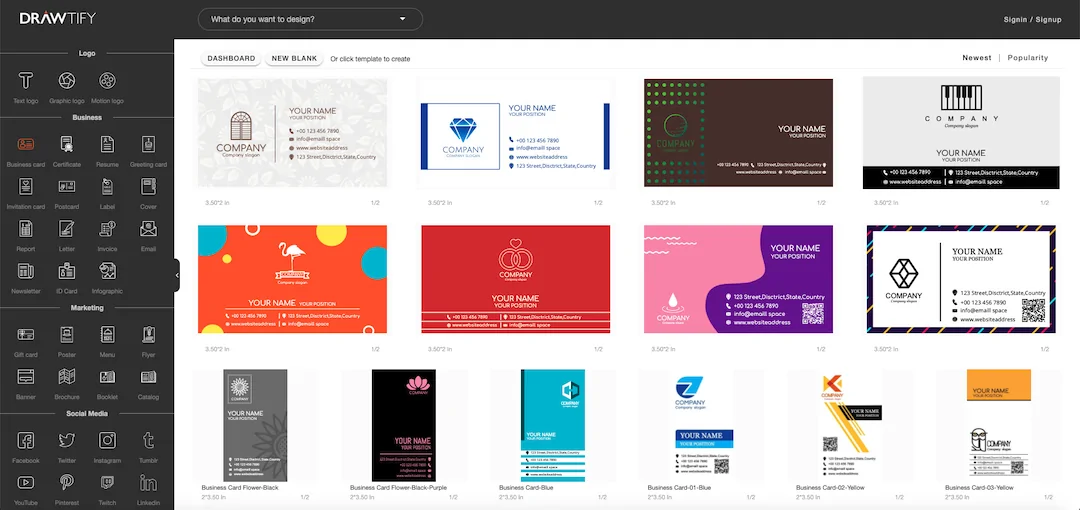The height and width of the screenshot is (510, 1080).
Task: Open the striped-border hexagon card template
Action: (x=961, y=279)
